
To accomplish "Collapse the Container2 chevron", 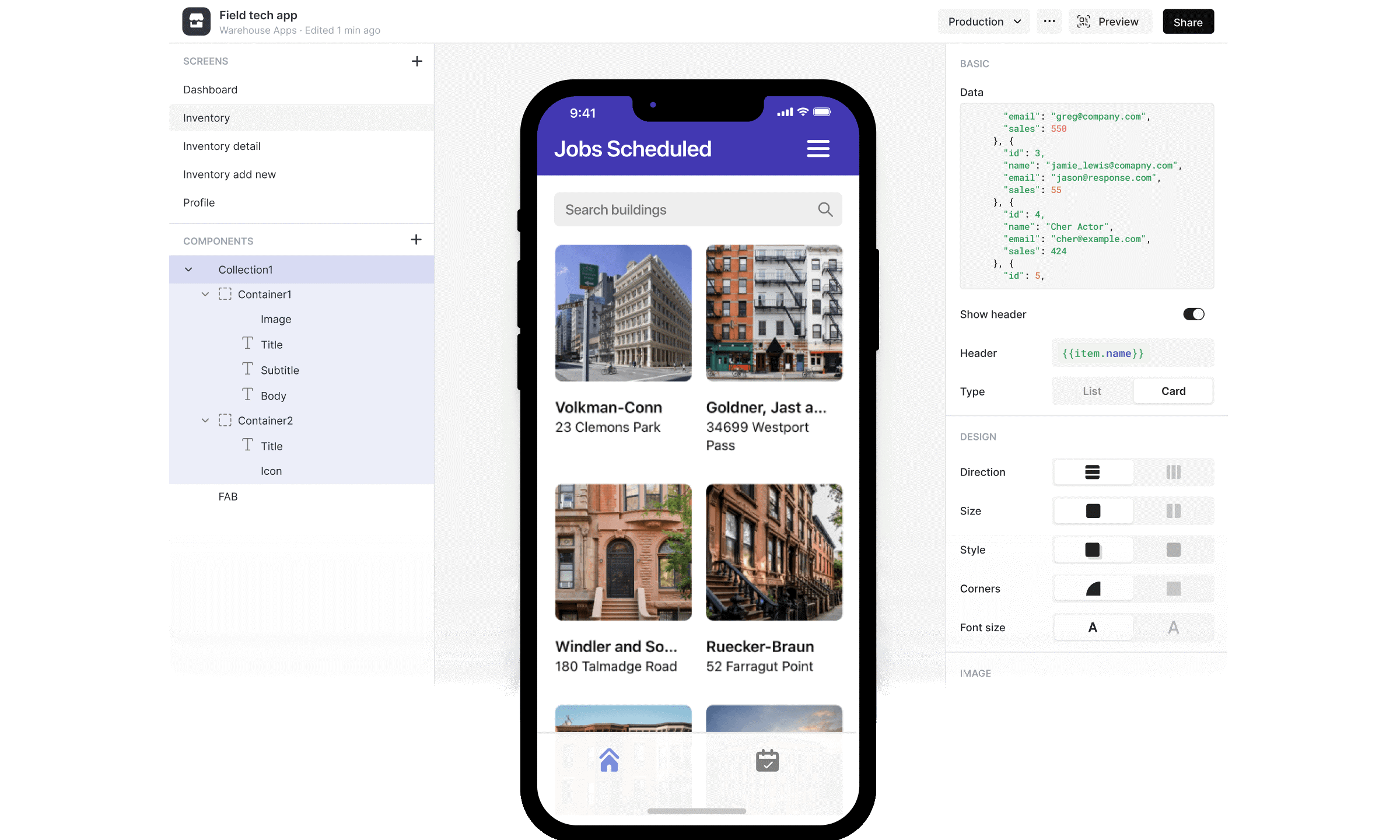I will 205,421.
